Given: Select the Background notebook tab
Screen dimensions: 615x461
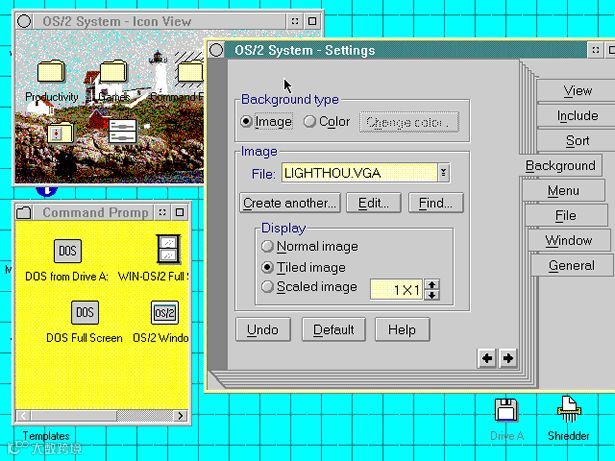Looking at the screenshot, I should pyautogui.click(x=560, y=166).
